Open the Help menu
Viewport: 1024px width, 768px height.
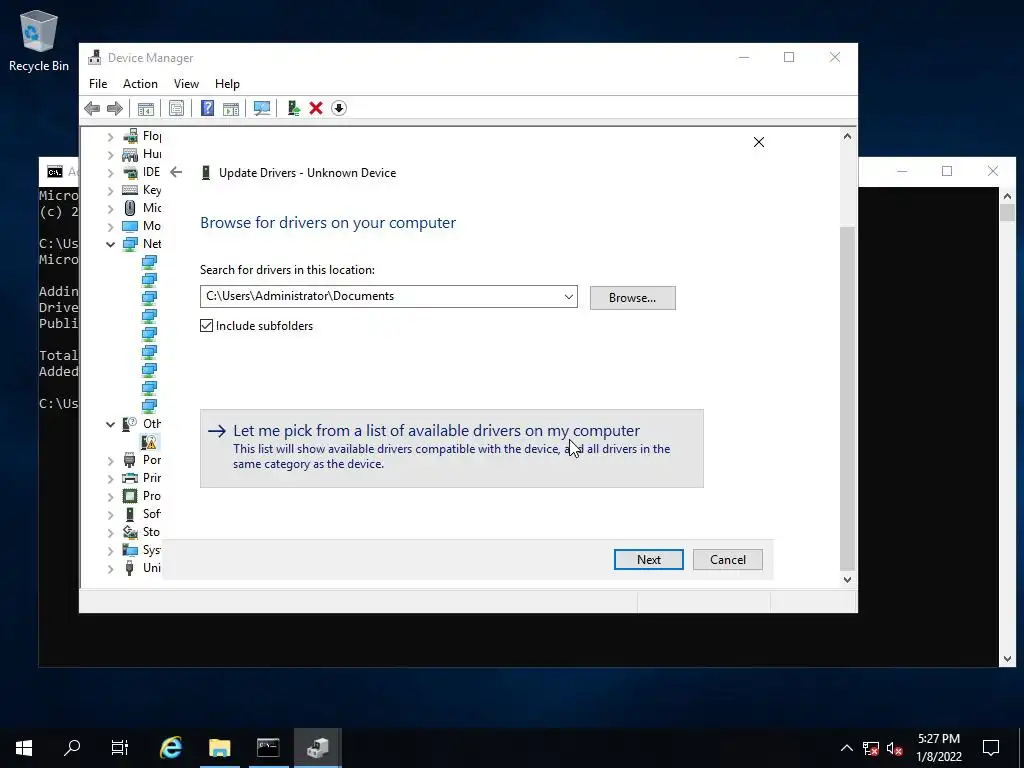pos(227,84)
